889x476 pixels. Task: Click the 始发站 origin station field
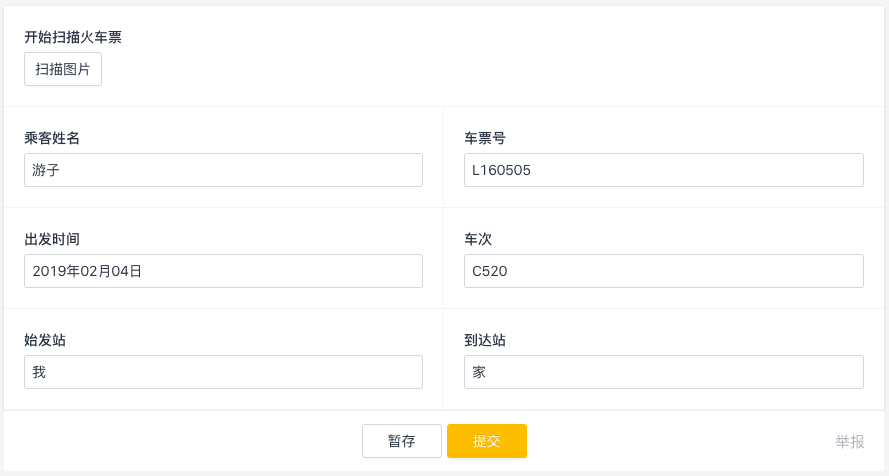point(223,372)
